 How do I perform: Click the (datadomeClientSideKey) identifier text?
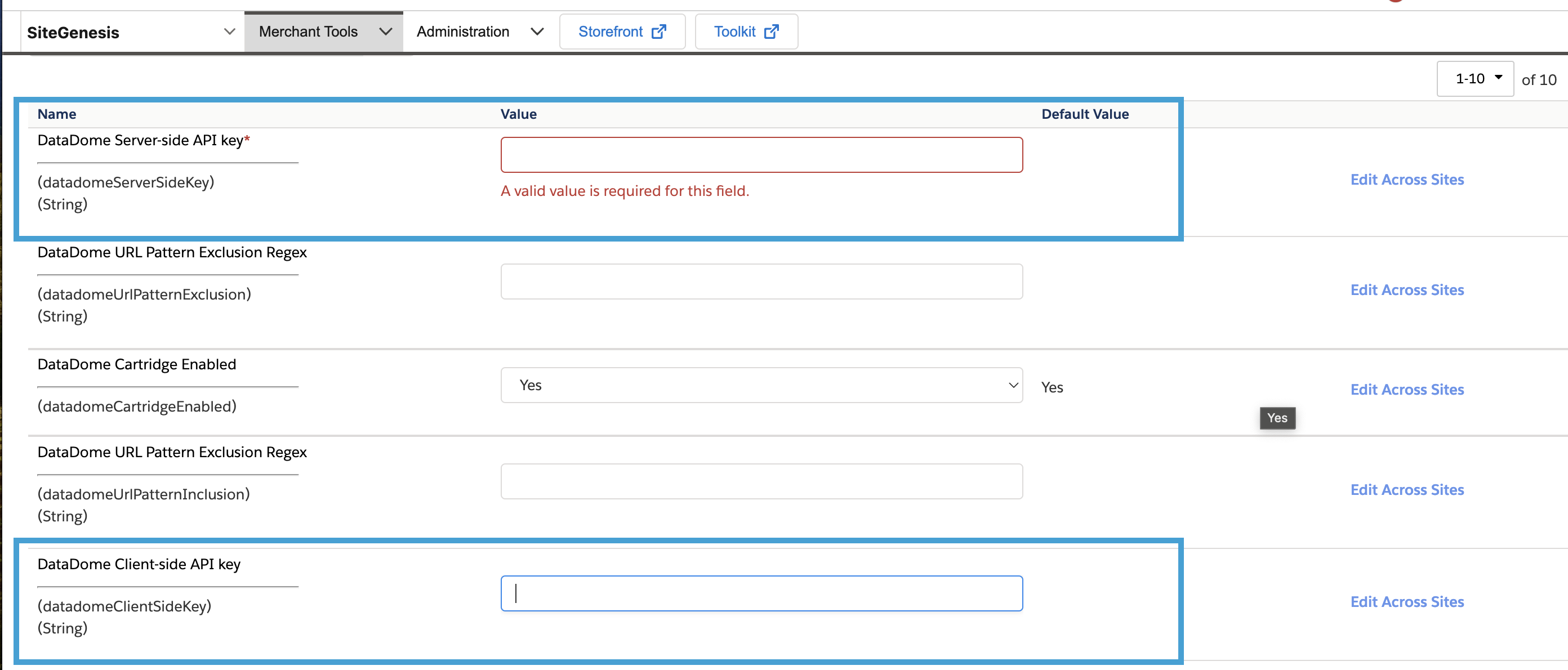click(x=124, y=607)
